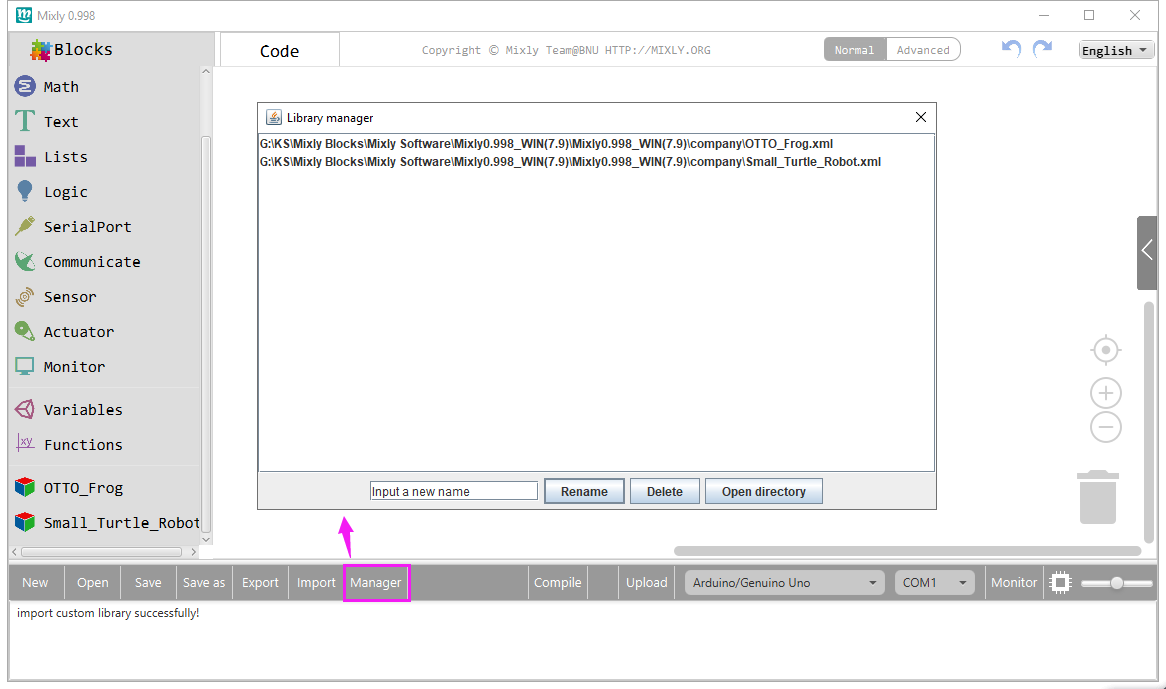
Task: Select the Variables category icon
Action: click(25, 409)
